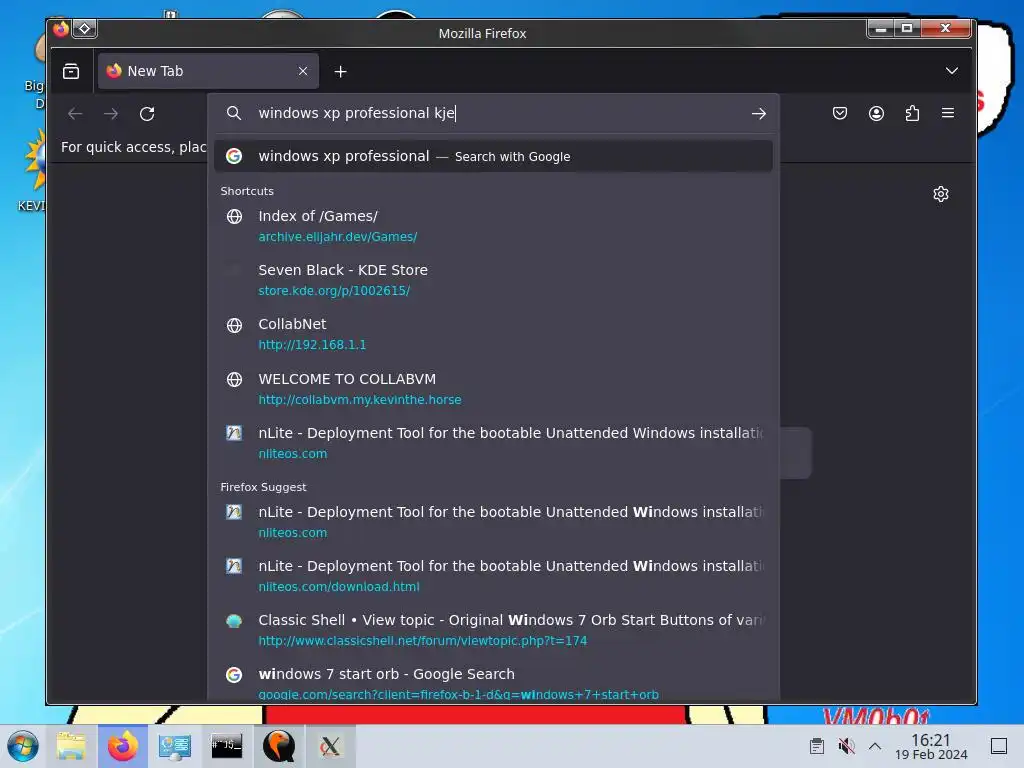
Task: Open WELCOME TO COLLABVM suggestion
Action: 493,389
